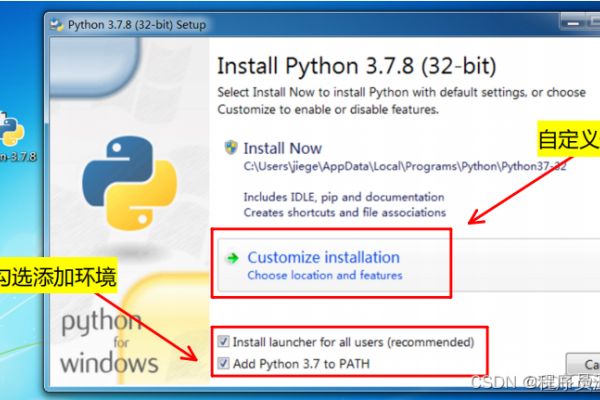Click 'Creates shortcuts and file associations' text
This screenshot has width=600, height=400.
pos(345,212)
